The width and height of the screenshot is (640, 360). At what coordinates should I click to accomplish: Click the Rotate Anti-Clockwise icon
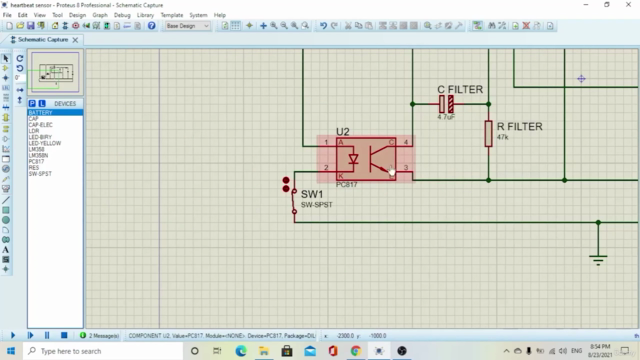[20, 68]
